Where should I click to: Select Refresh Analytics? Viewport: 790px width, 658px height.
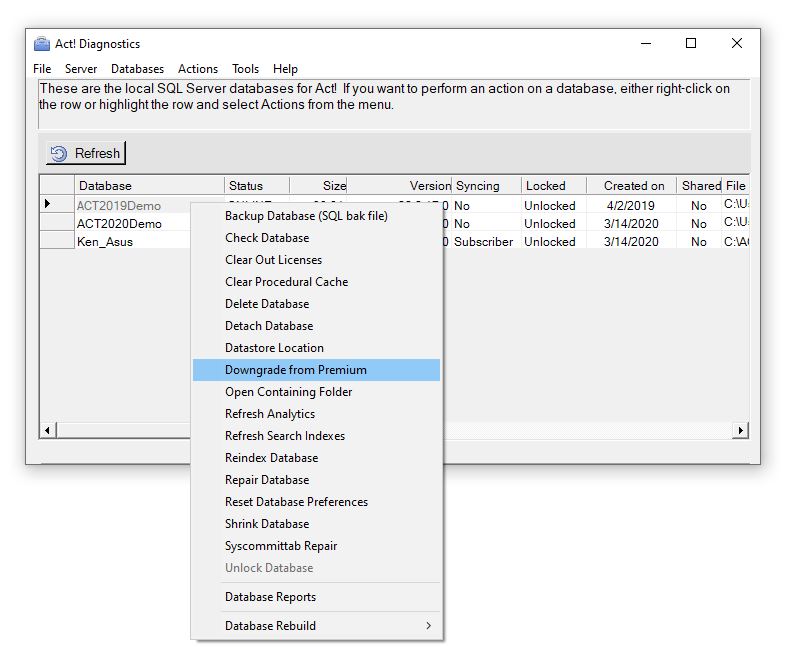click(316, 414)
